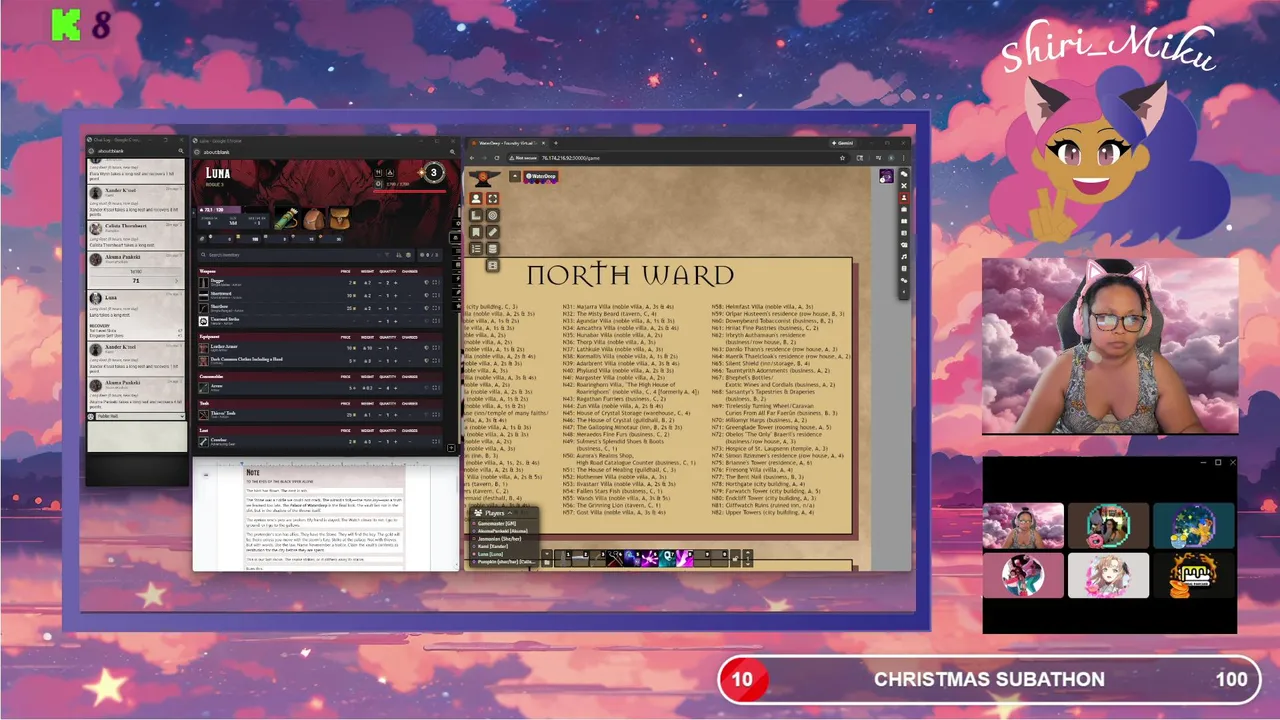Image resolution: width=1280 pixels, height=720 pixels.
Task: Select Luna [Luna] in Players list
Action: pyautogui.click(x=490, y=554)
